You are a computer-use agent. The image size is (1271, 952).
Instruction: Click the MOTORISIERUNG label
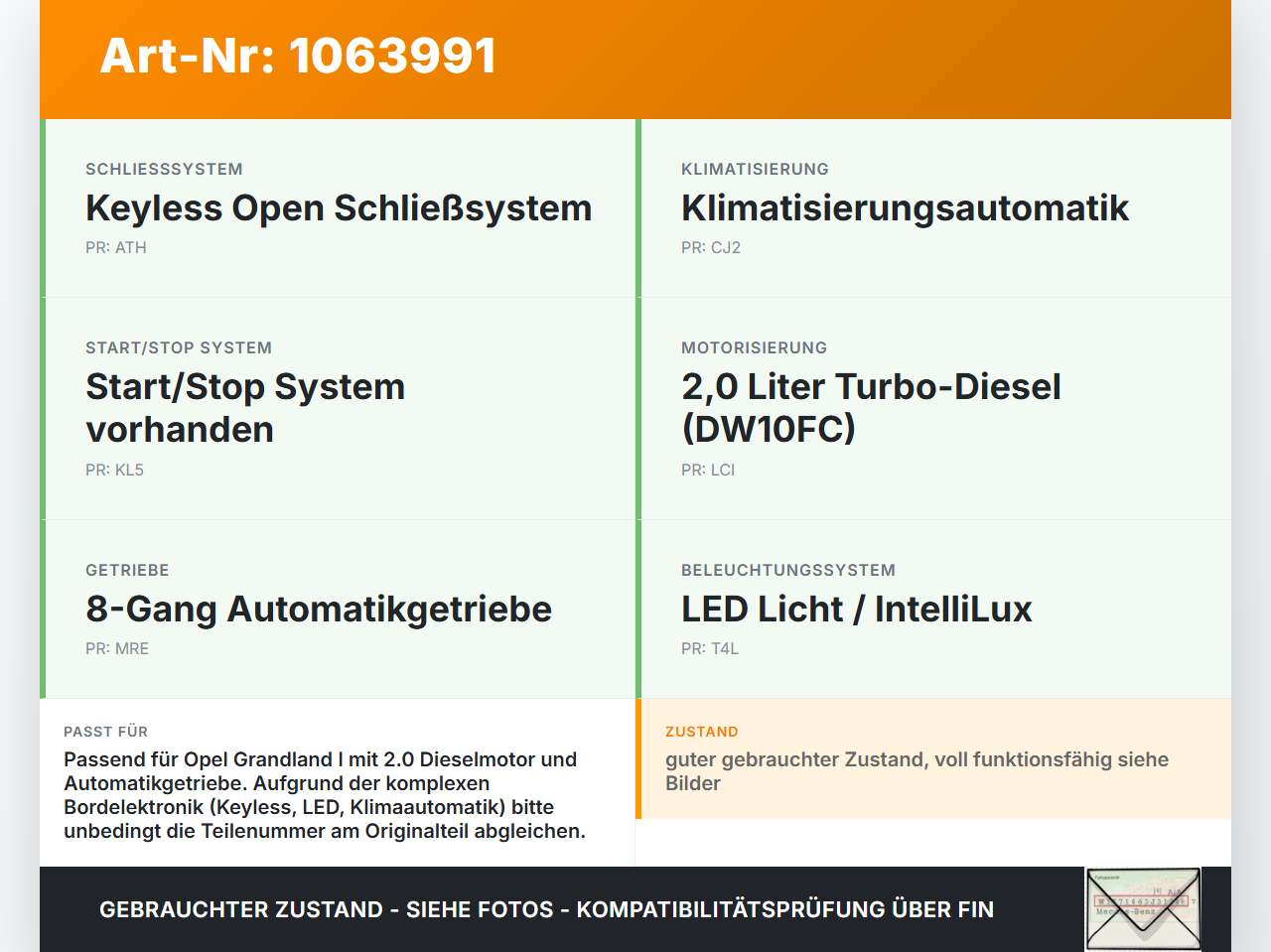click(x=754, y=347)
